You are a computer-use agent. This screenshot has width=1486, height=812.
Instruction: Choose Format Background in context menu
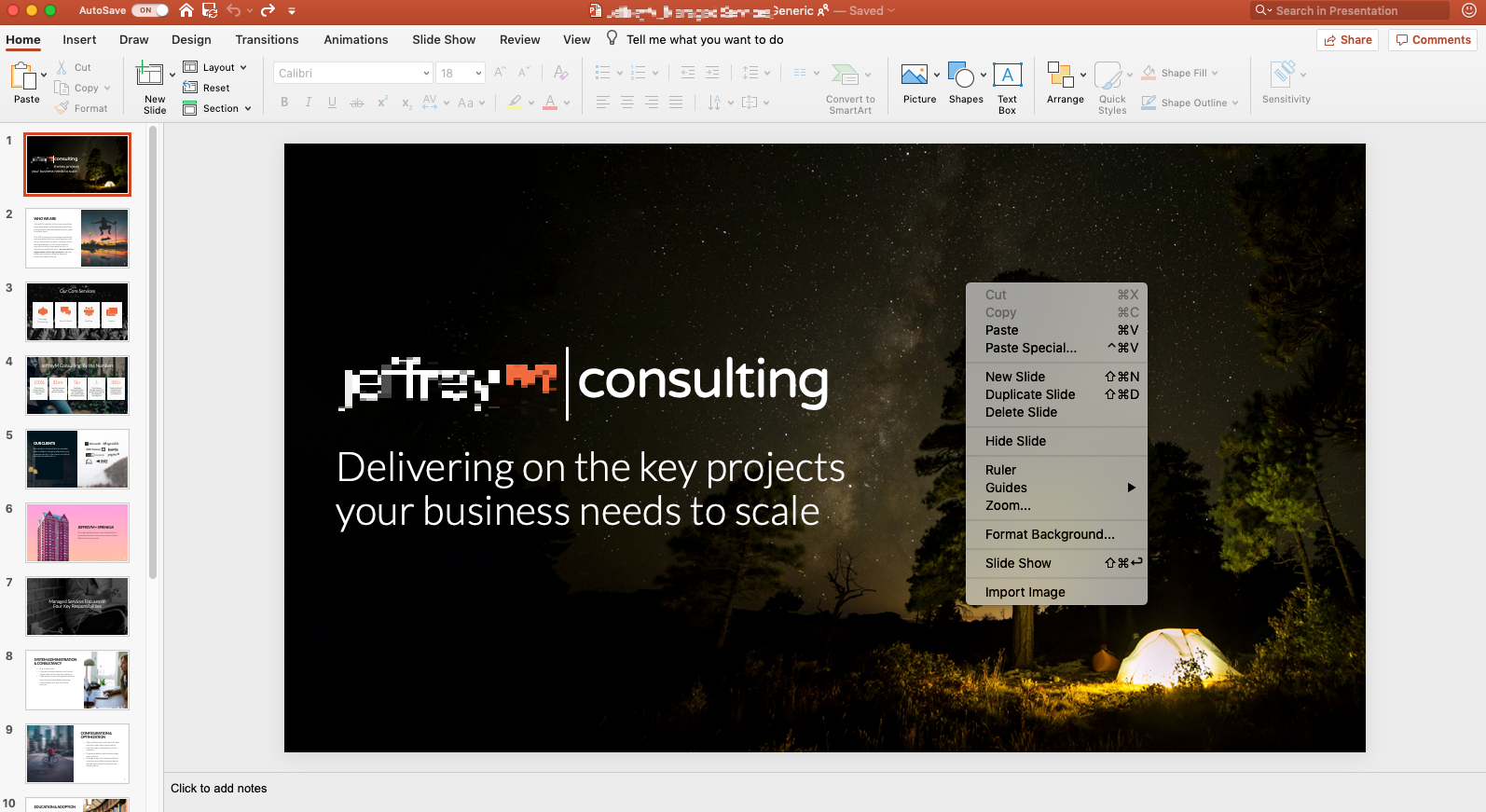pyautogui.click(x=1056, y=534)
